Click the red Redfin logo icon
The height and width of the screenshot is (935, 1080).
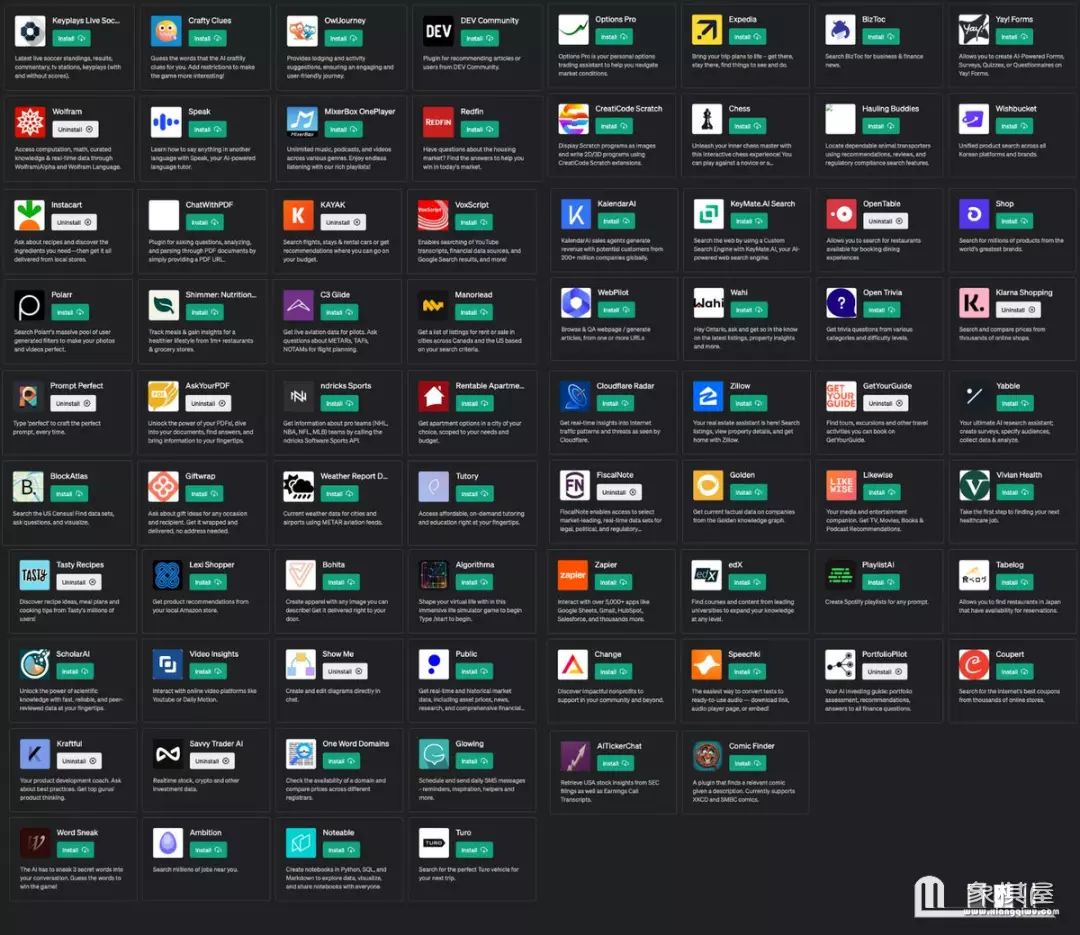[x=438, y=122]
